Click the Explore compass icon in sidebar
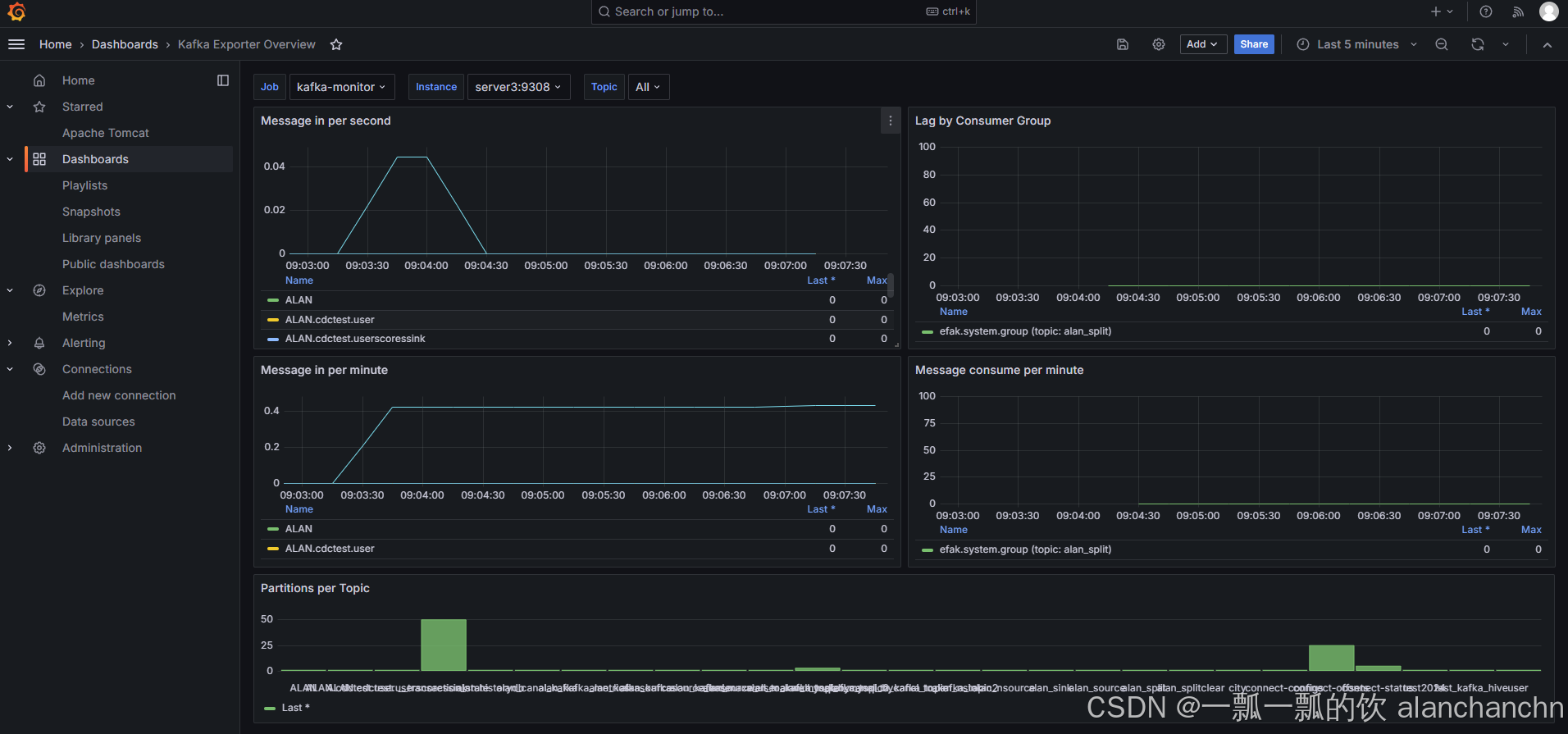Viewport: 1568px width, 734px height. tap(39, 290)
